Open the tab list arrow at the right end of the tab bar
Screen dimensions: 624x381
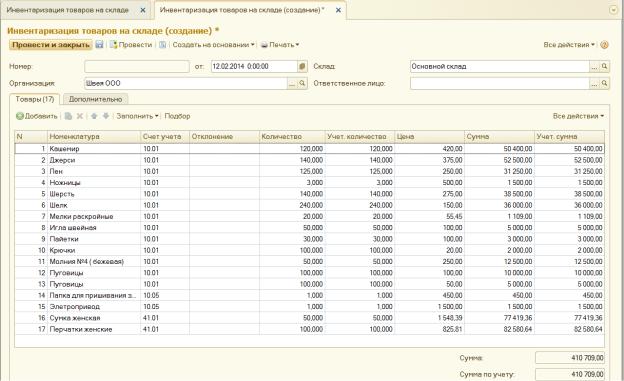[613, 11]
